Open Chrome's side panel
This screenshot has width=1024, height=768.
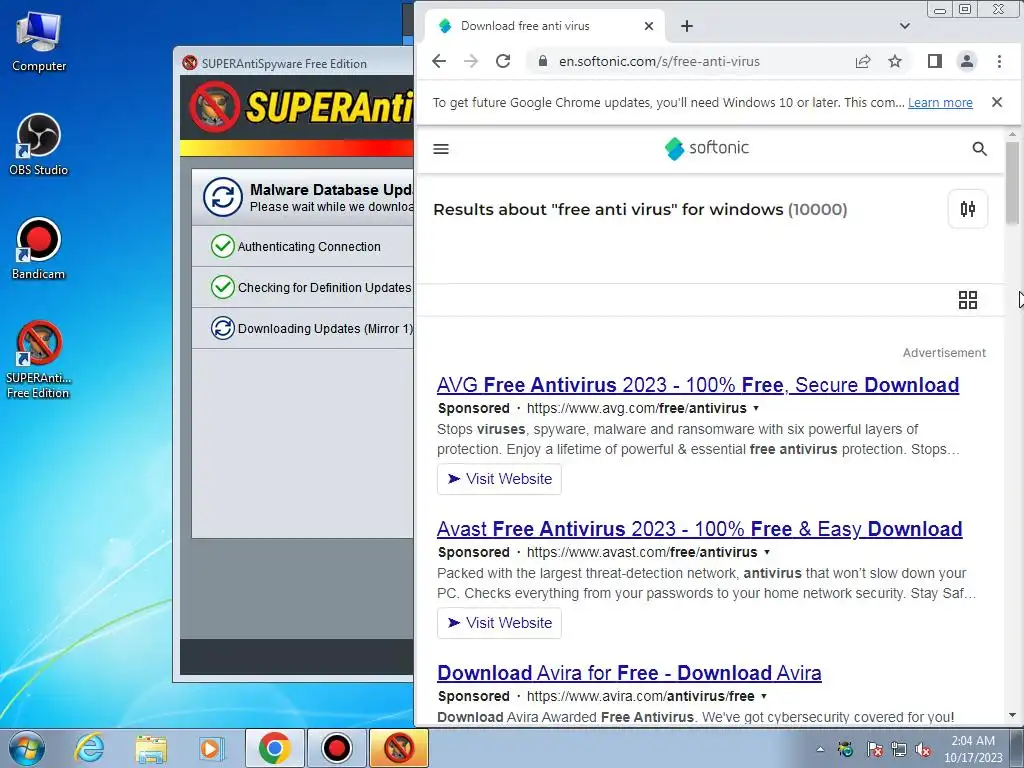[x=935, y=61]
